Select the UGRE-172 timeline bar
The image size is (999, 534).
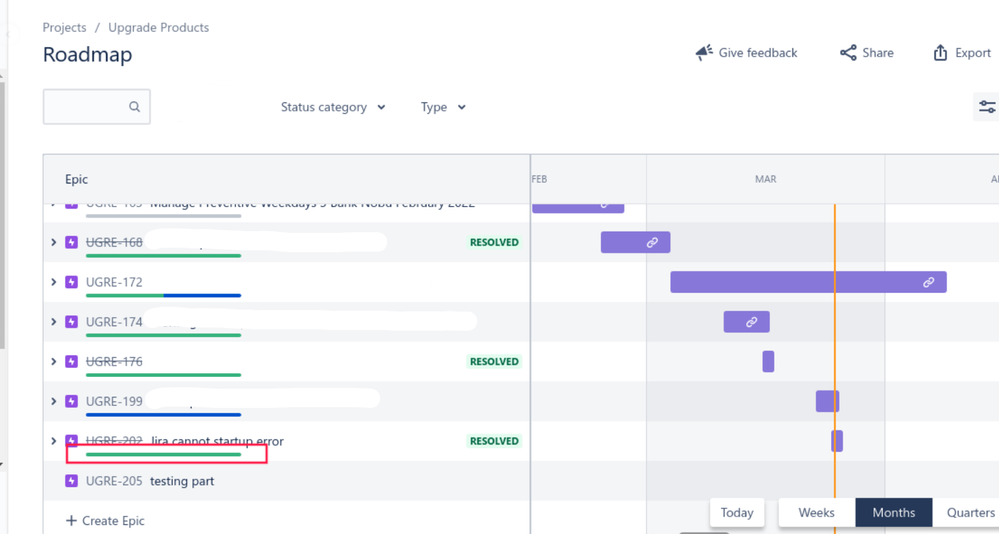click(x=809, y=282)
